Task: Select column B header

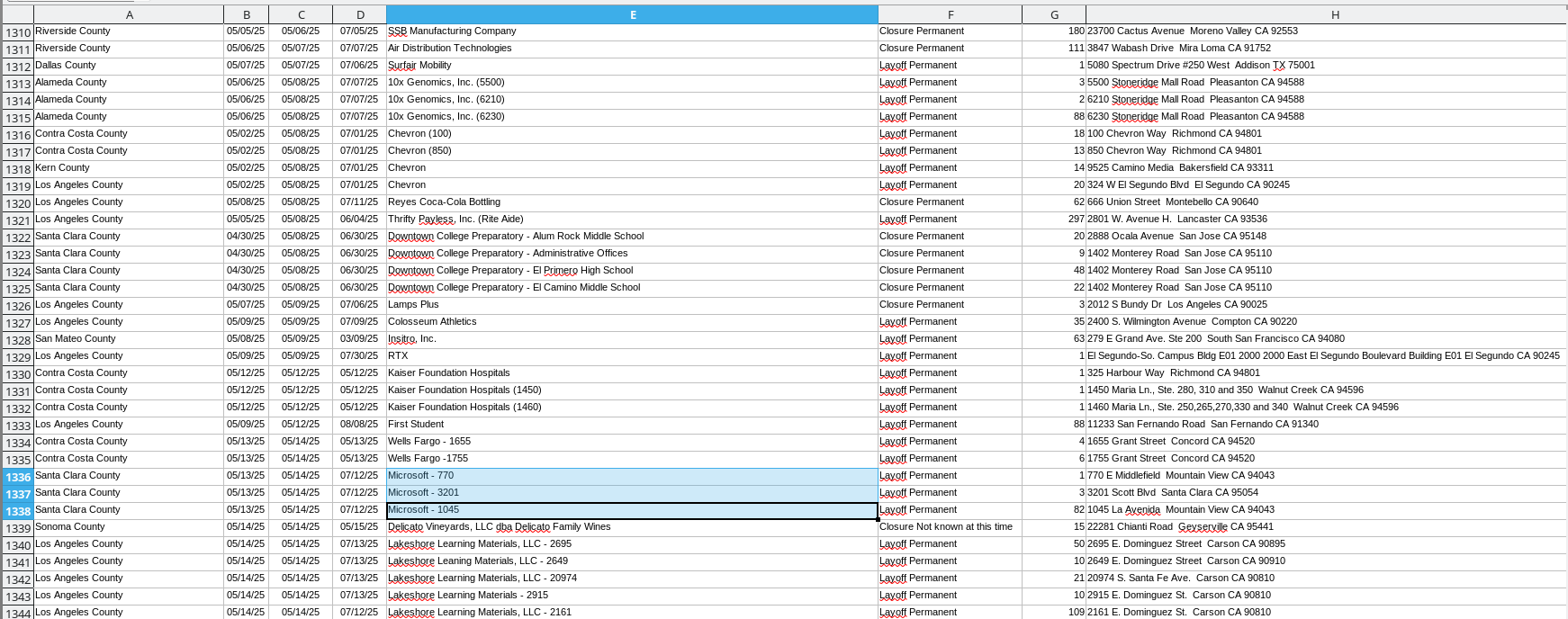Action: pos(246,14)
